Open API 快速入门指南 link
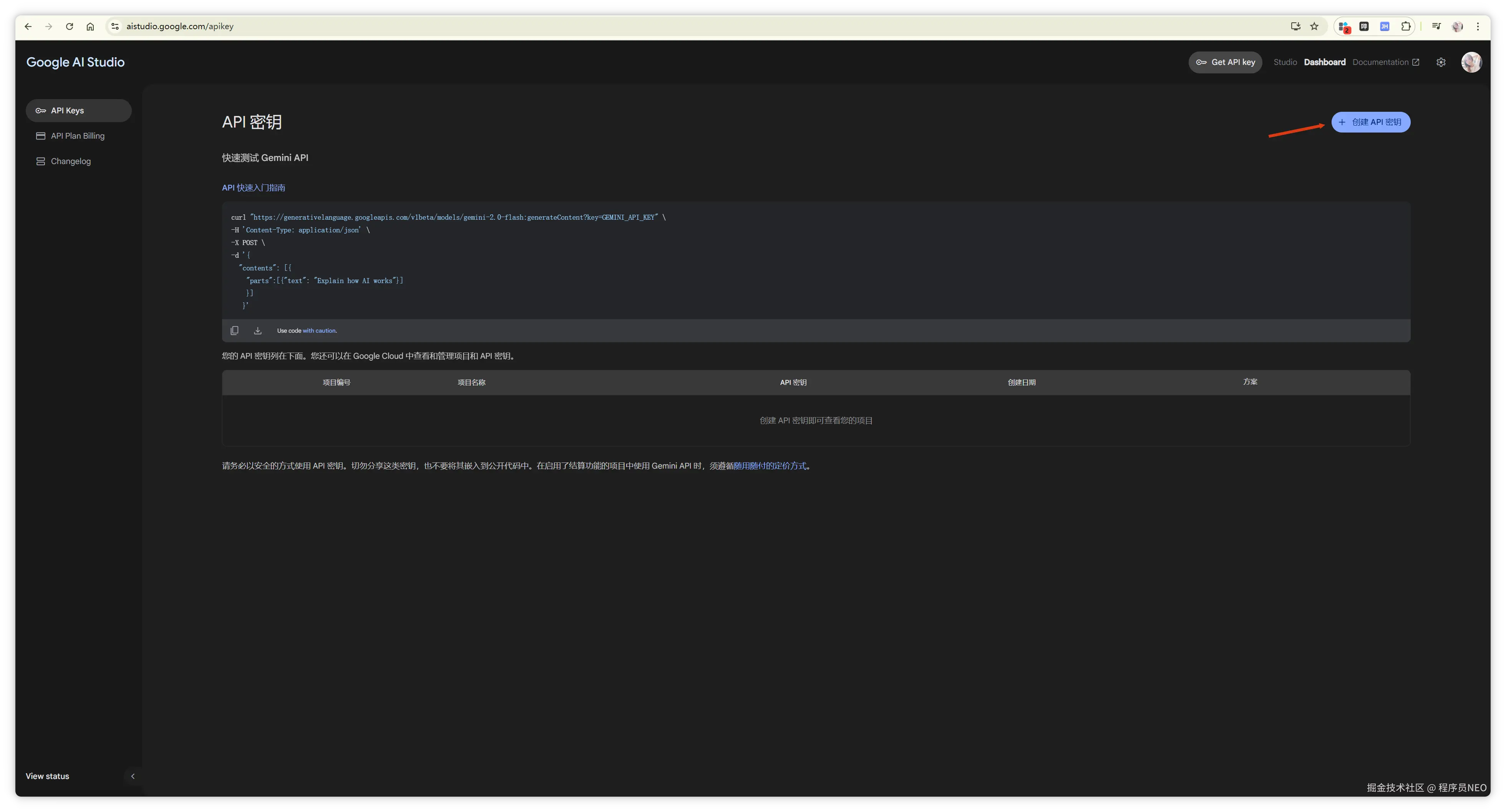This screenshot has width=1506, height=812. click(x=253, y=188)
